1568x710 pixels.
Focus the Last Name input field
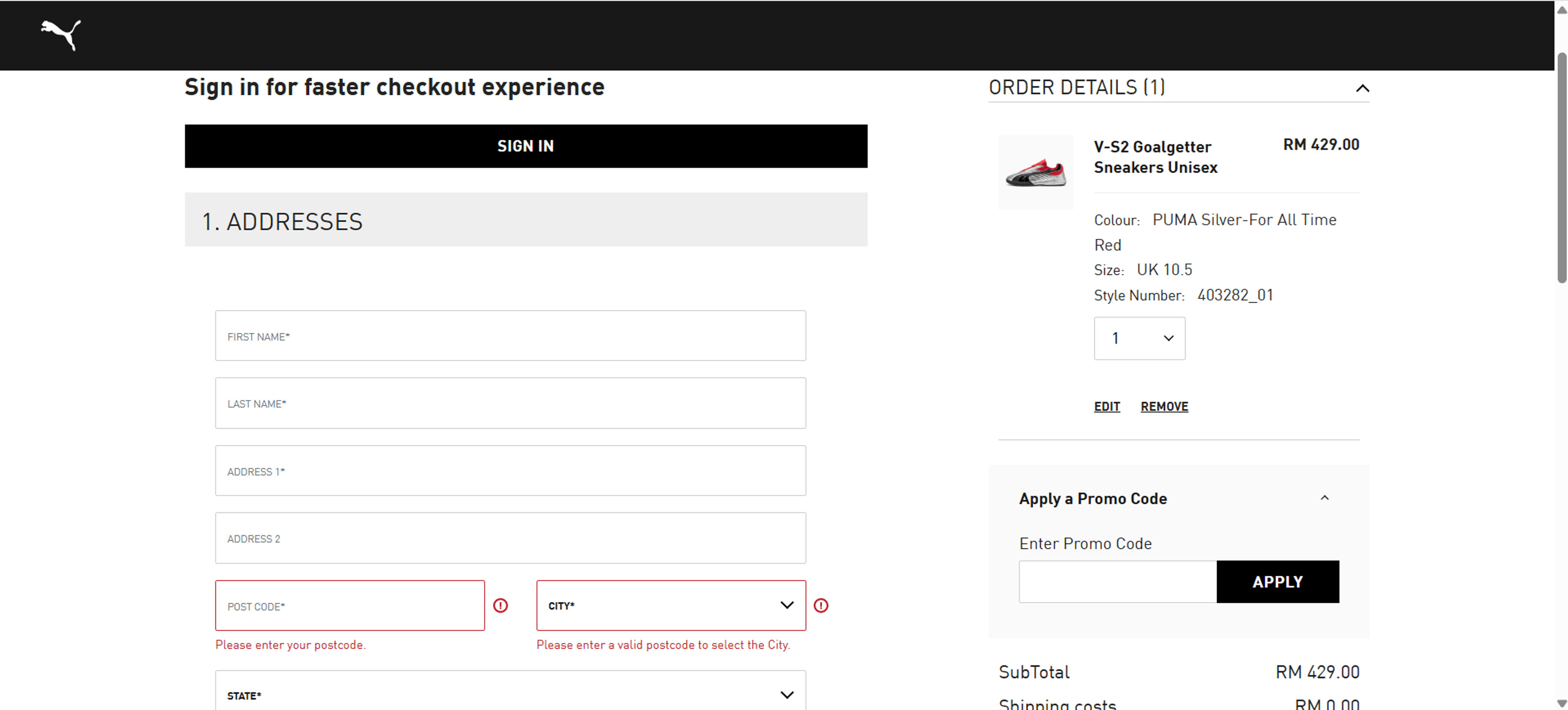click(x=510, y=403)
